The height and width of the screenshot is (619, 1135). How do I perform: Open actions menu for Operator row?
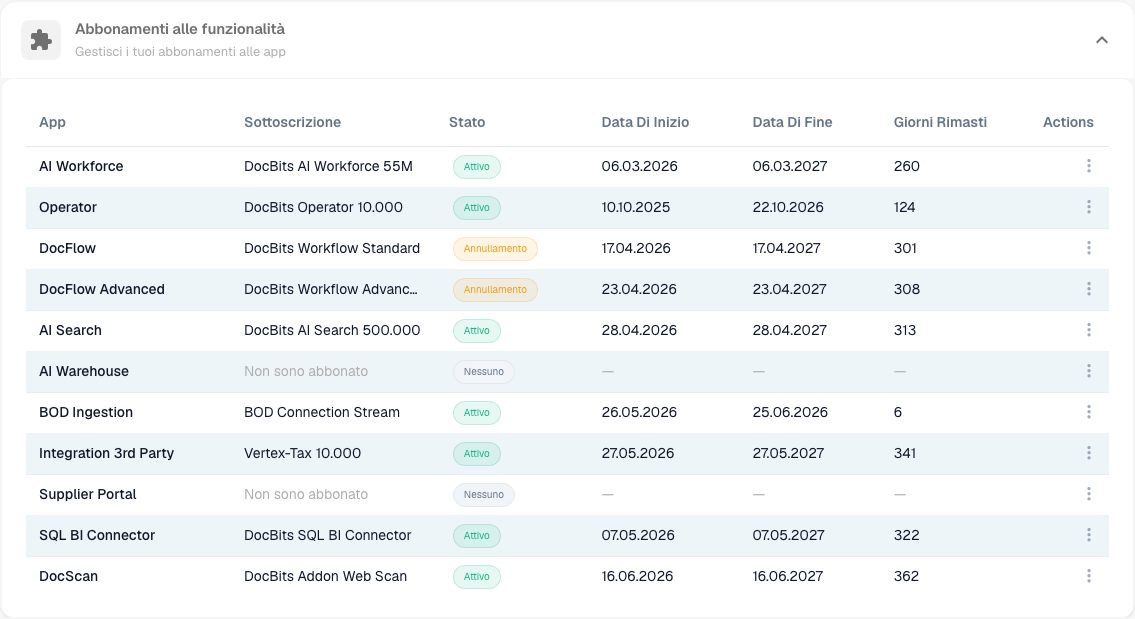click(x=1089, y=207)
